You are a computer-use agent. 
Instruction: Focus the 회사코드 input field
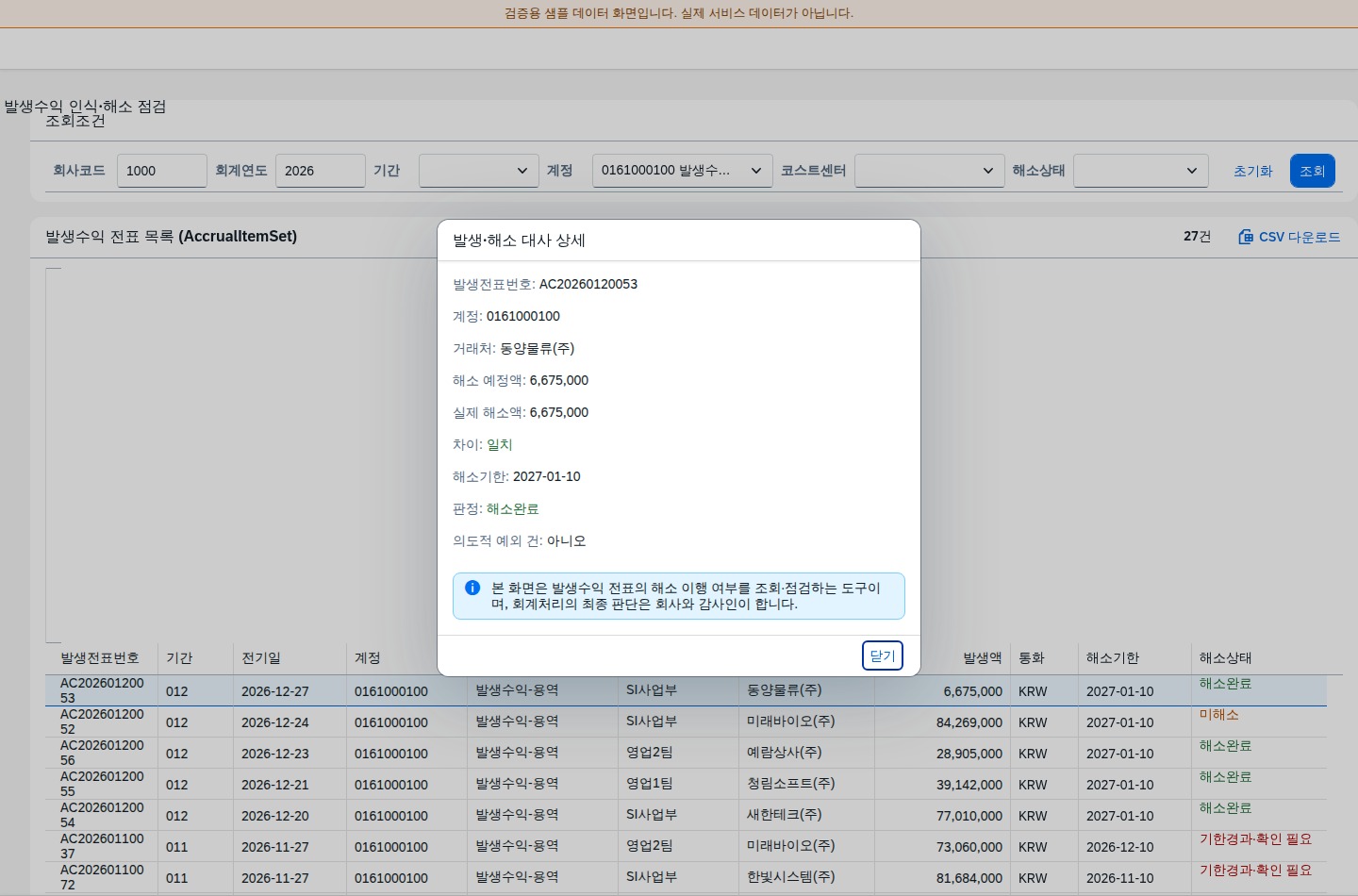tap(162, 171)
